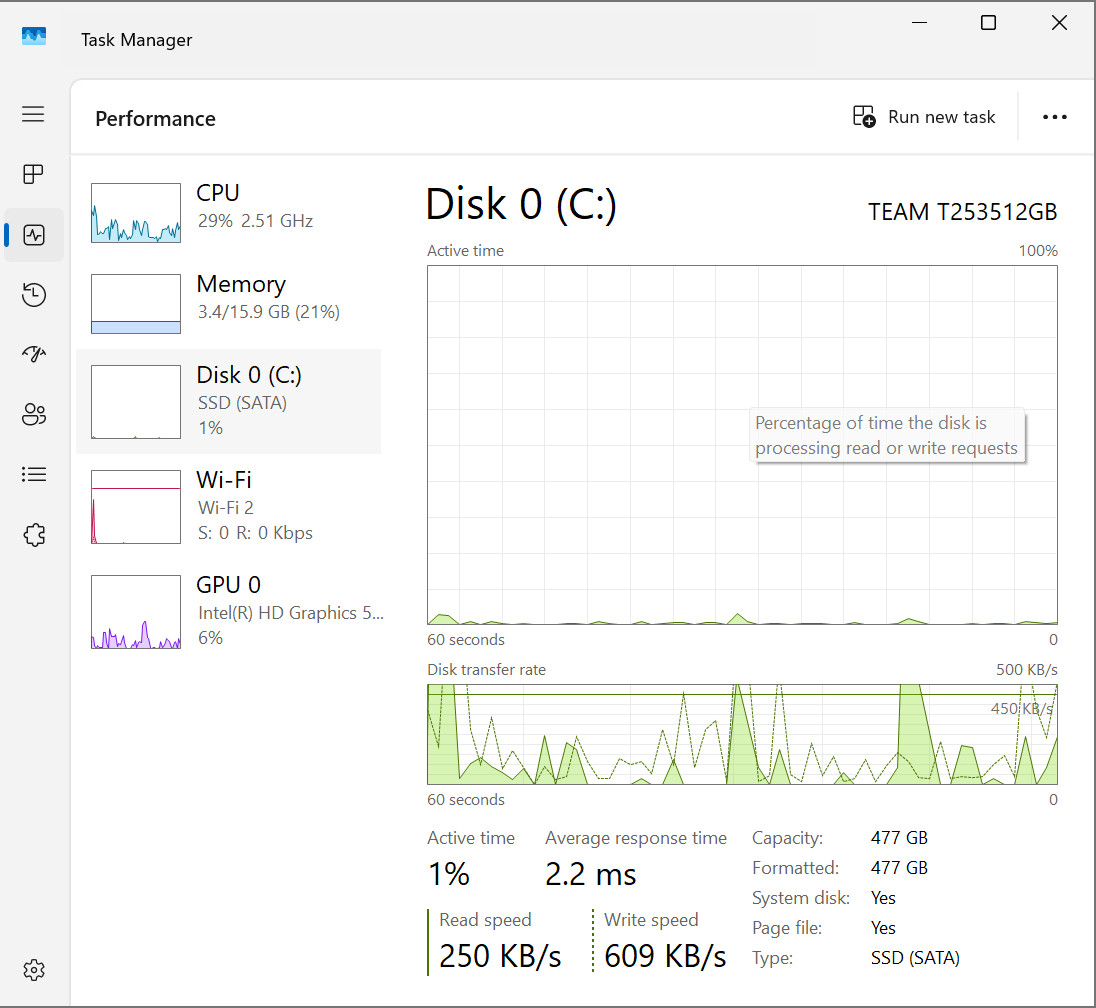Click the GPU 0 '6%' usage value
The image size is (1096, 1008).
tap(210, 638)
